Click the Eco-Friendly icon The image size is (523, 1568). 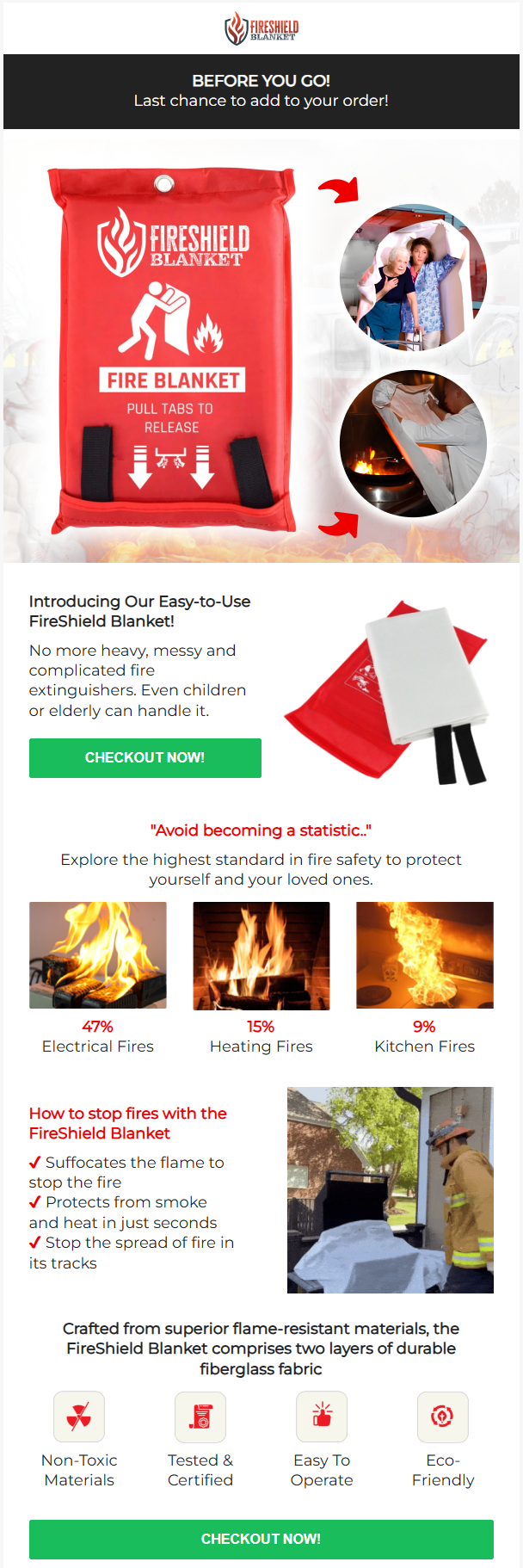tap(443, 1417)
